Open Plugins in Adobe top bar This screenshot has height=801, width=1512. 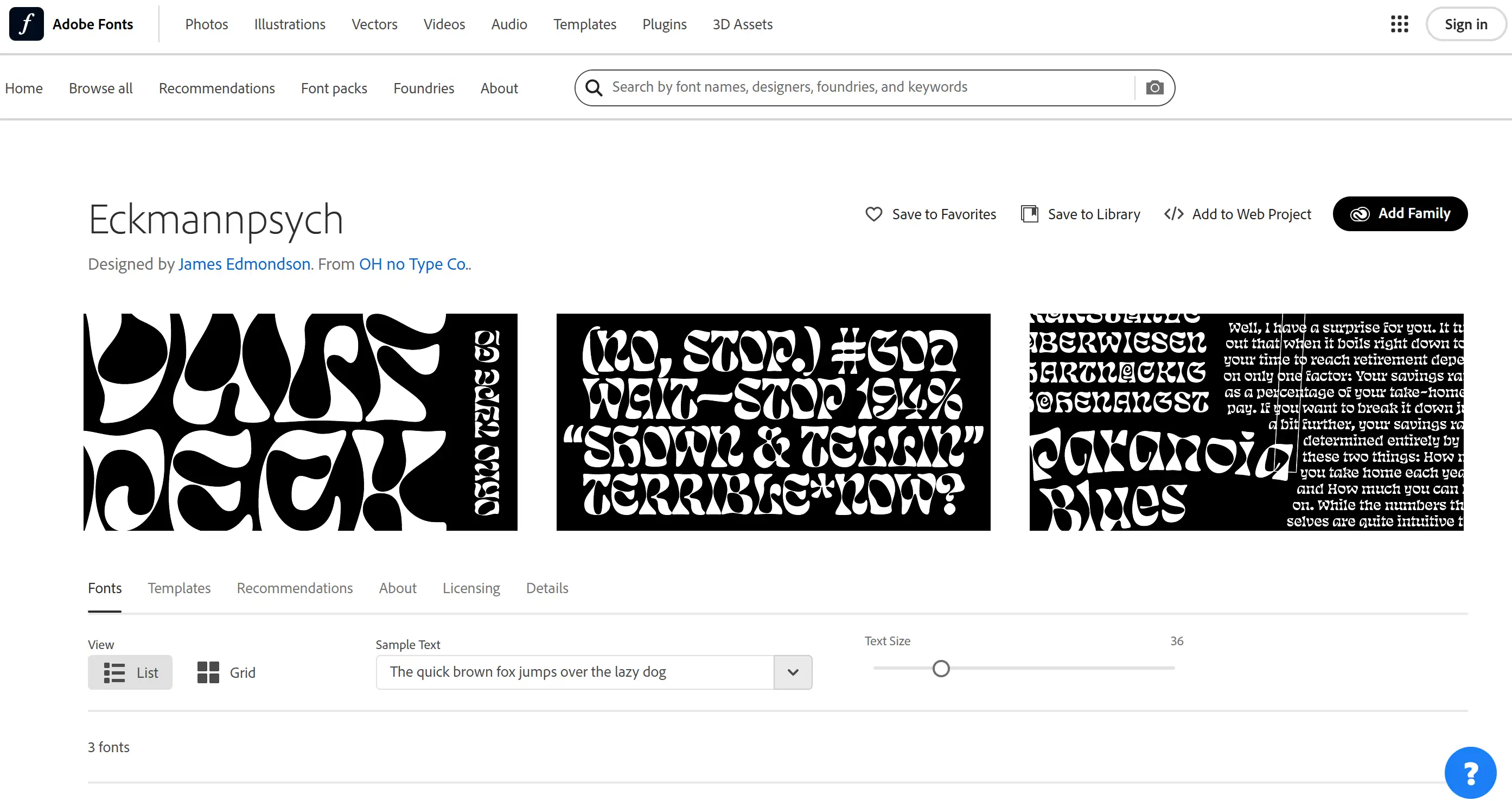[665, 24]
